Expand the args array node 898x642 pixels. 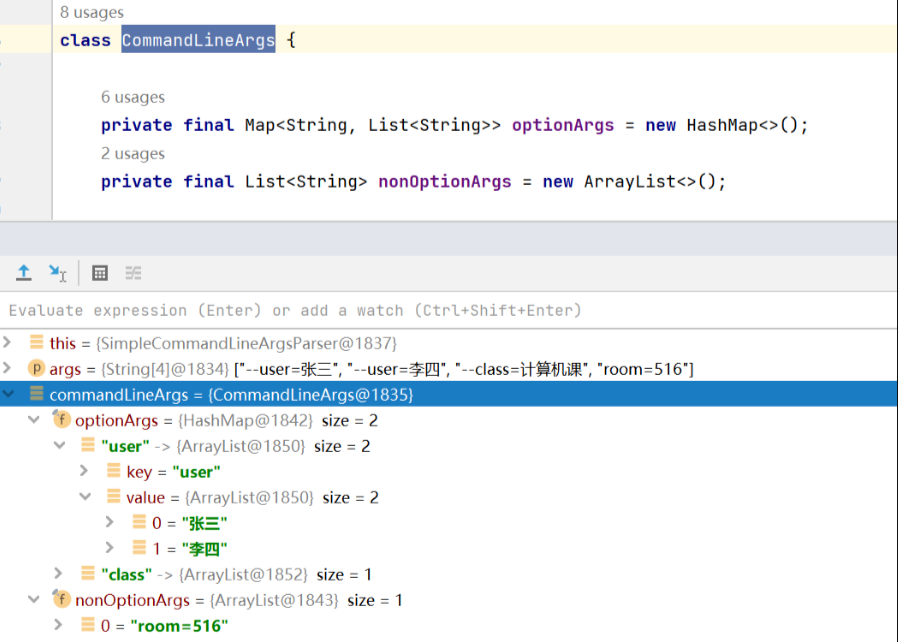pyautogui.click(x=9, y=369)
